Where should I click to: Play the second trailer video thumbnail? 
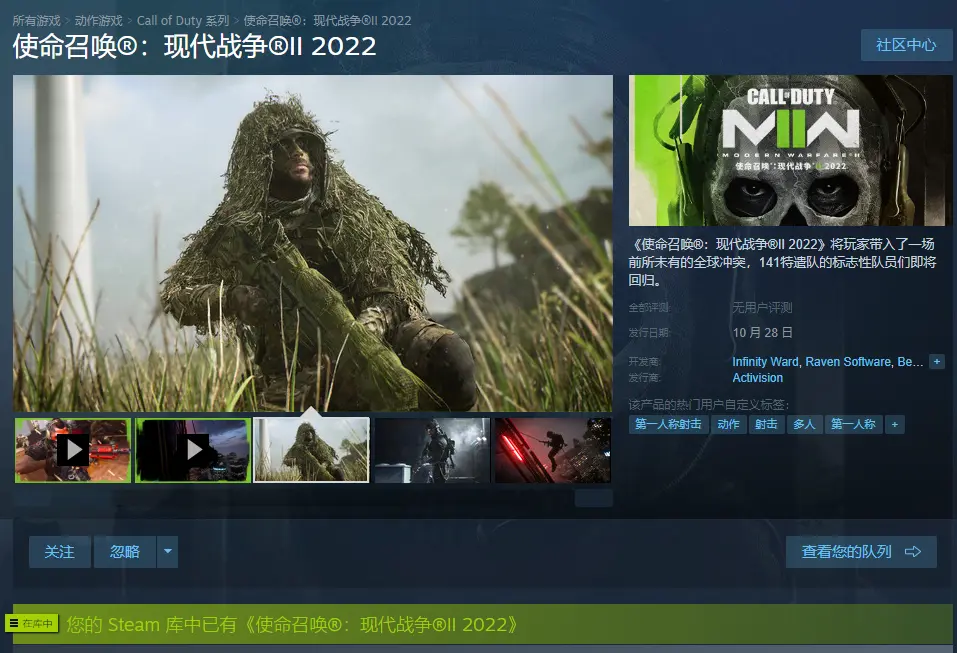point(193,450)
